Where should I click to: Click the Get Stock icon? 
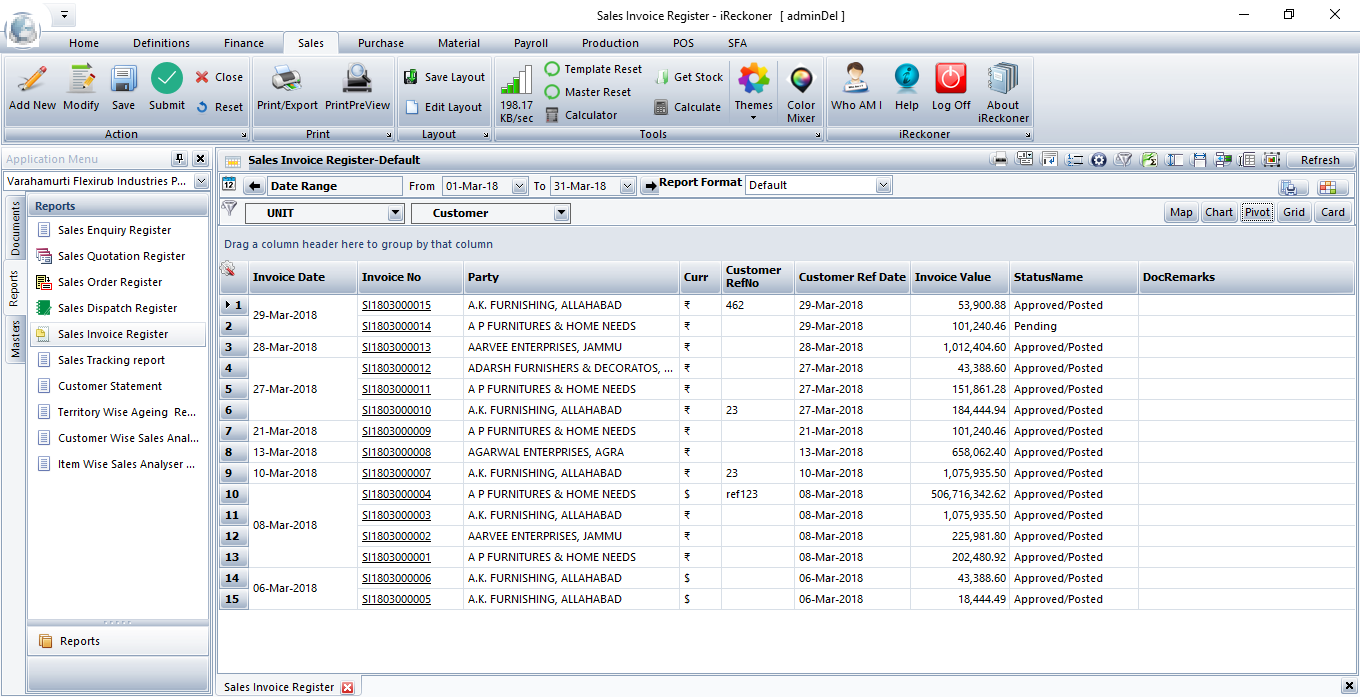point(688,77)
